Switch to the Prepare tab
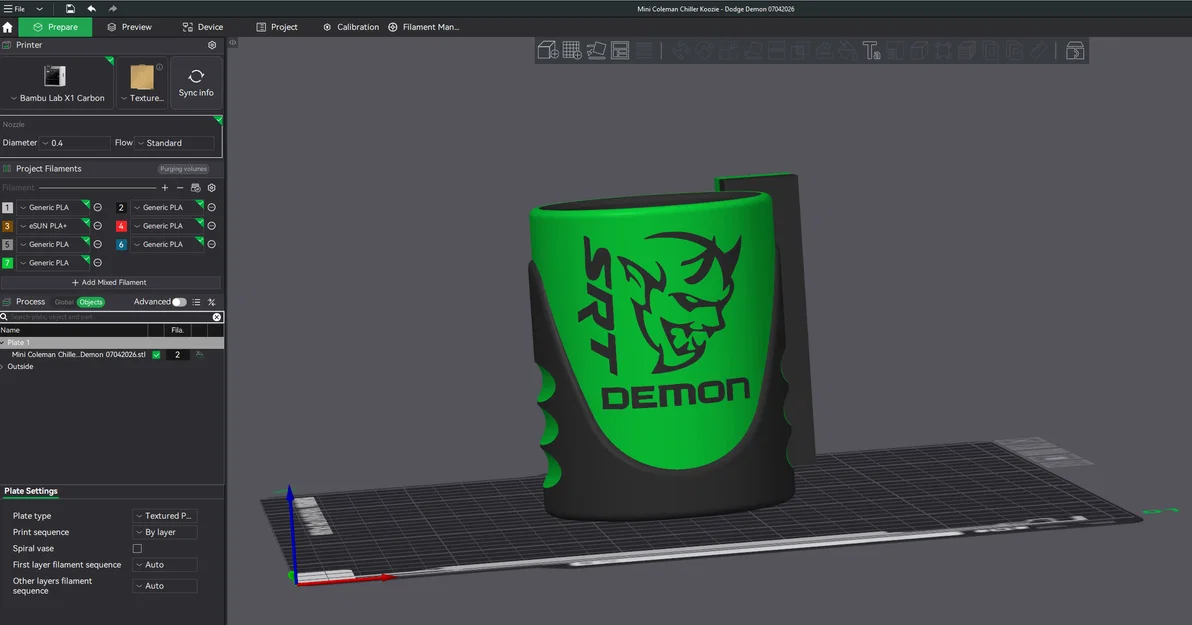The image size is (1192, 625). click(x=55, y=27)
